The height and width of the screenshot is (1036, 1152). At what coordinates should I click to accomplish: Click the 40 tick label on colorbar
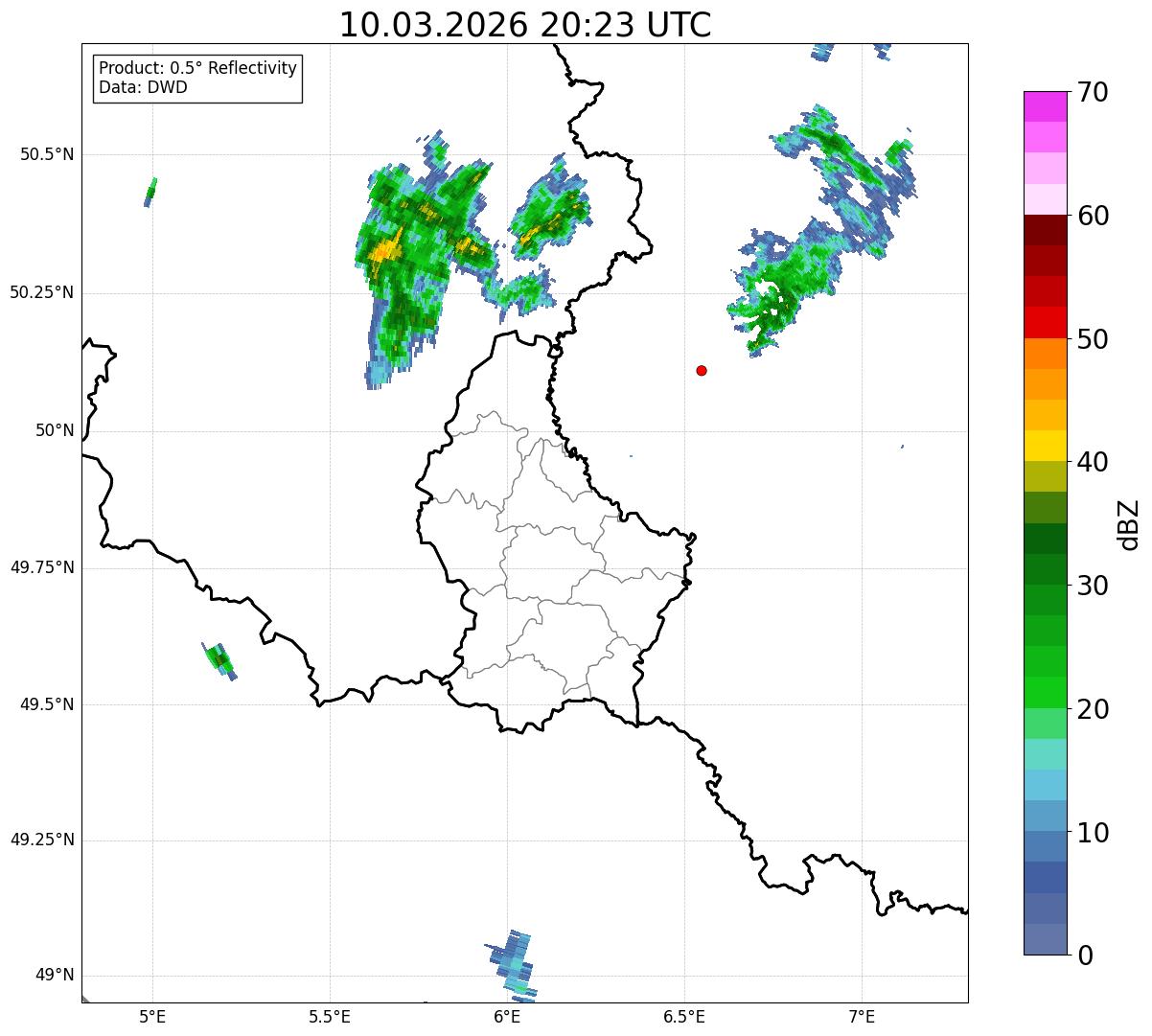click(x=1093, y=462)
